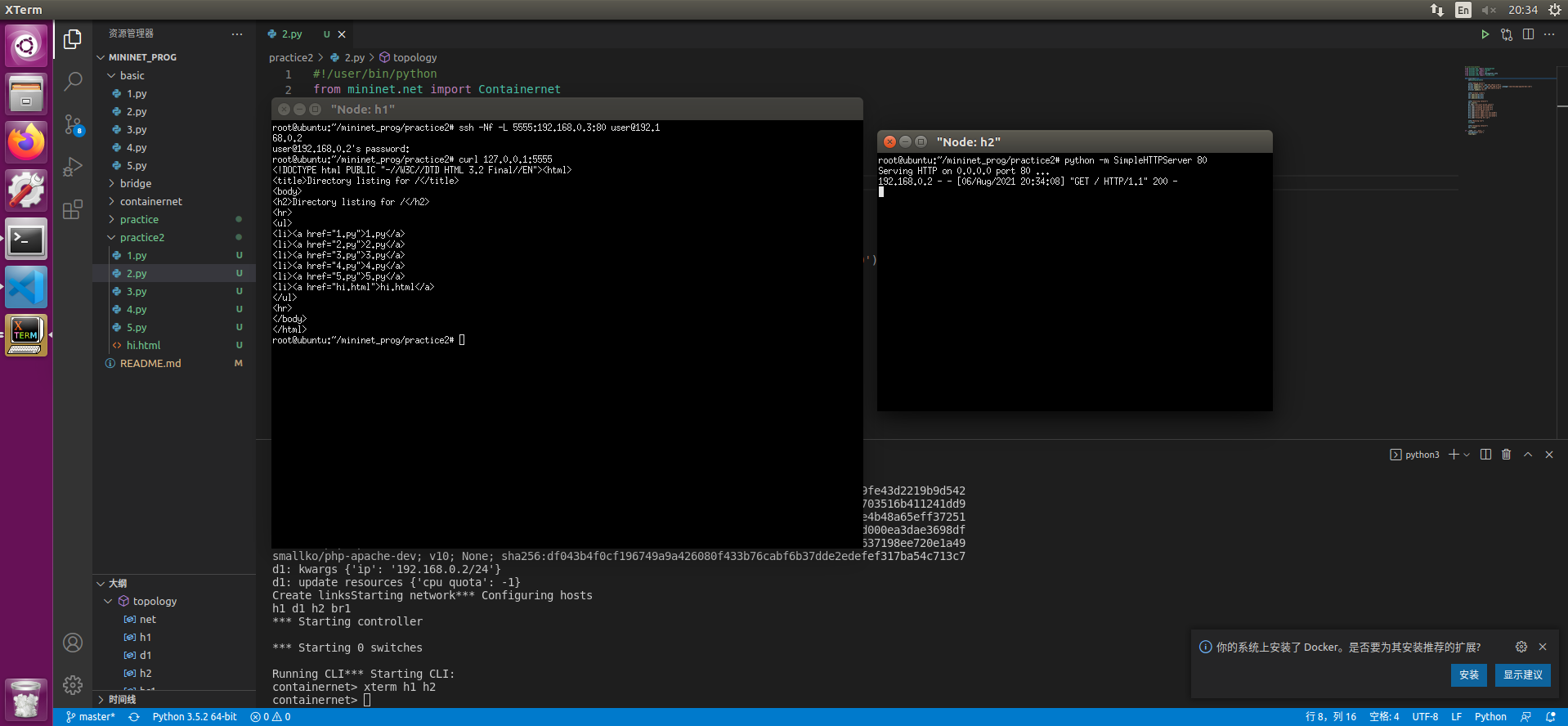Toggle the sound volume indicator in top bar
This screenshot has width=1568, height=726.
pyautogui.click(x=1488, y=10)
